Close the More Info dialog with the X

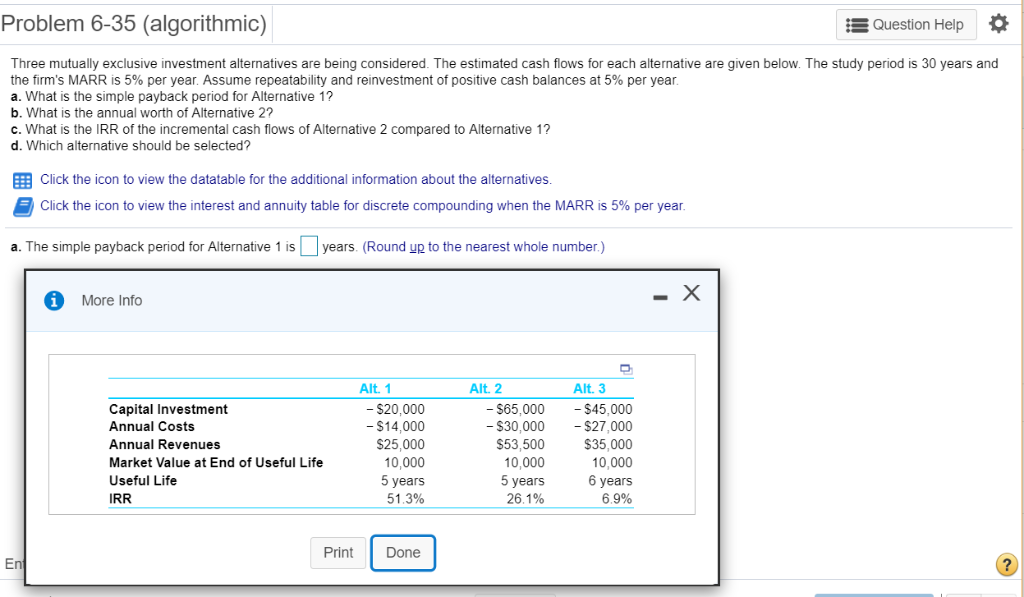tap(691, 292)
